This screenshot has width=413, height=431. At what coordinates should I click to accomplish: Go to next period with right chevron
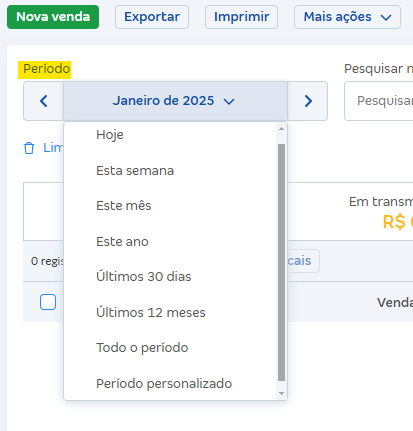point(308,101)
